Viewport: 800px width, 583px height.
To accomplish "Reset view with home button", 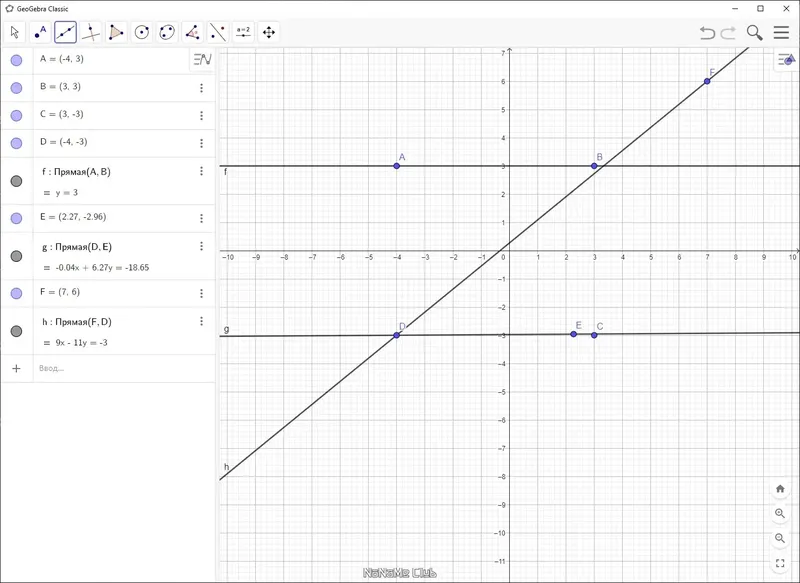I will tap(780, 489).
